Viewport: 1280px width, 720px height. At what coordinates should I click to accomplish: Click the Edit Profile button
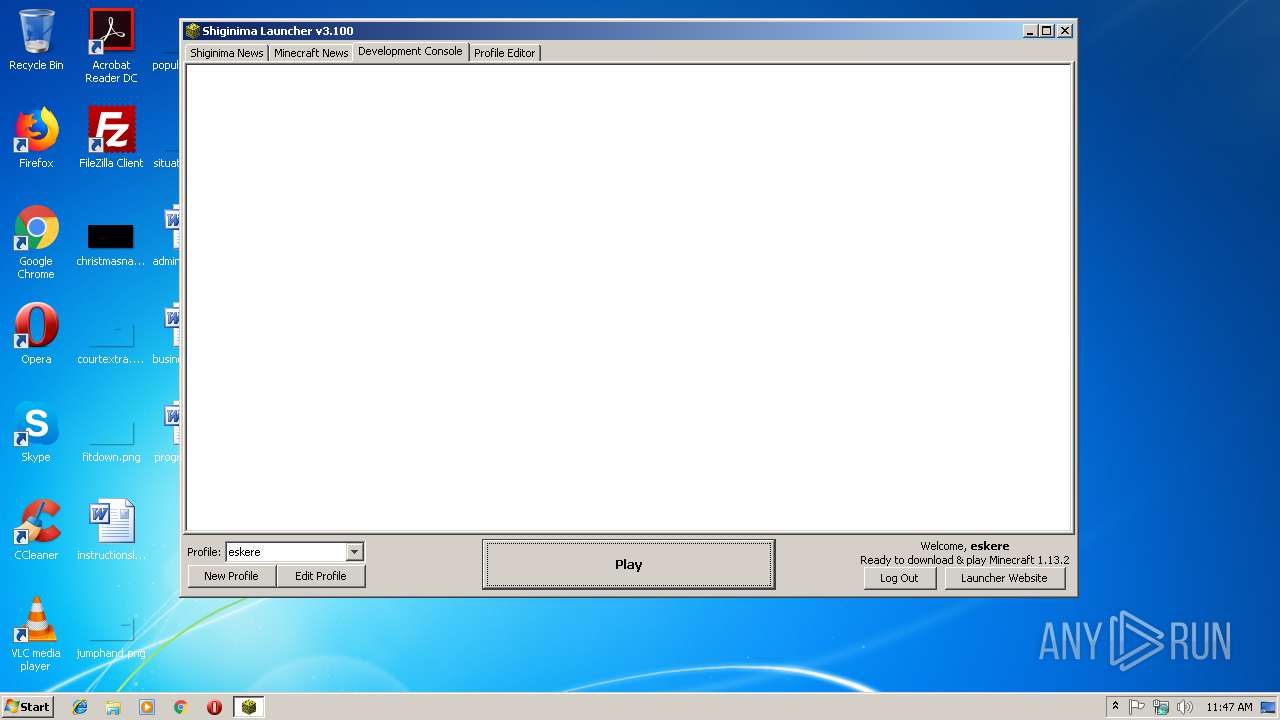click(x=320, y=576)
